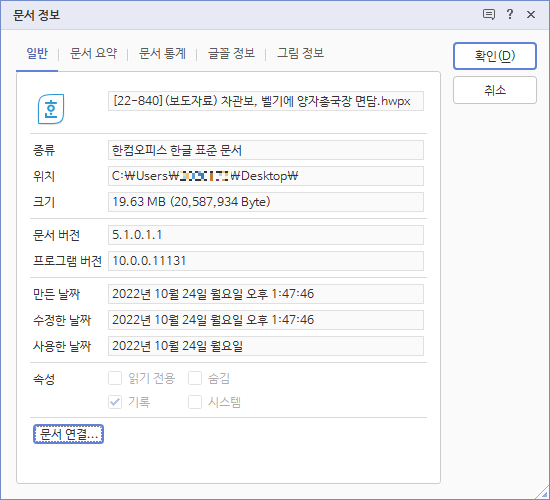Click the 문서 버전 label
Screen dimensions: 550x500
pyautogui.click(x=56, y=235)
